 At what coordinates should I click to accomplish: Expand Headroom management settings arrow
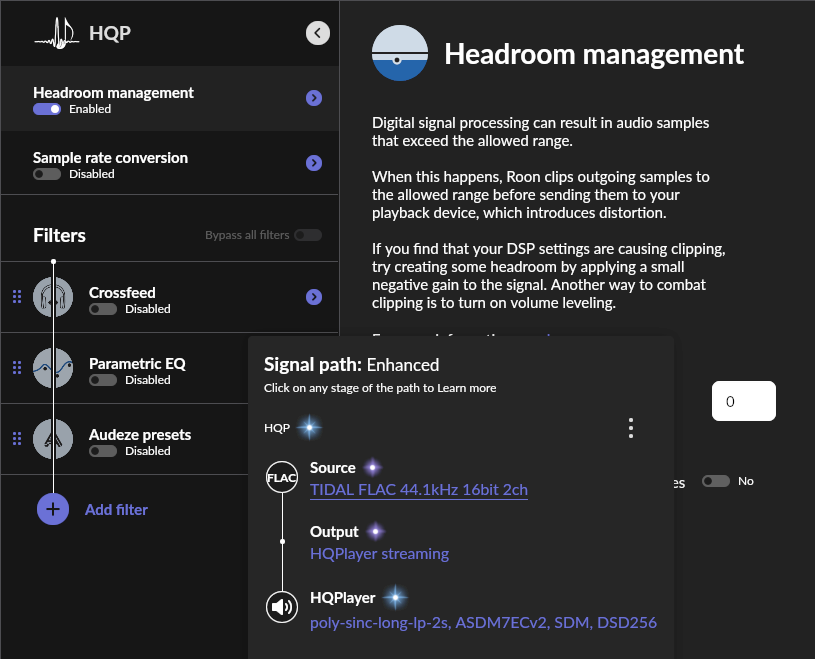(314, 98)
